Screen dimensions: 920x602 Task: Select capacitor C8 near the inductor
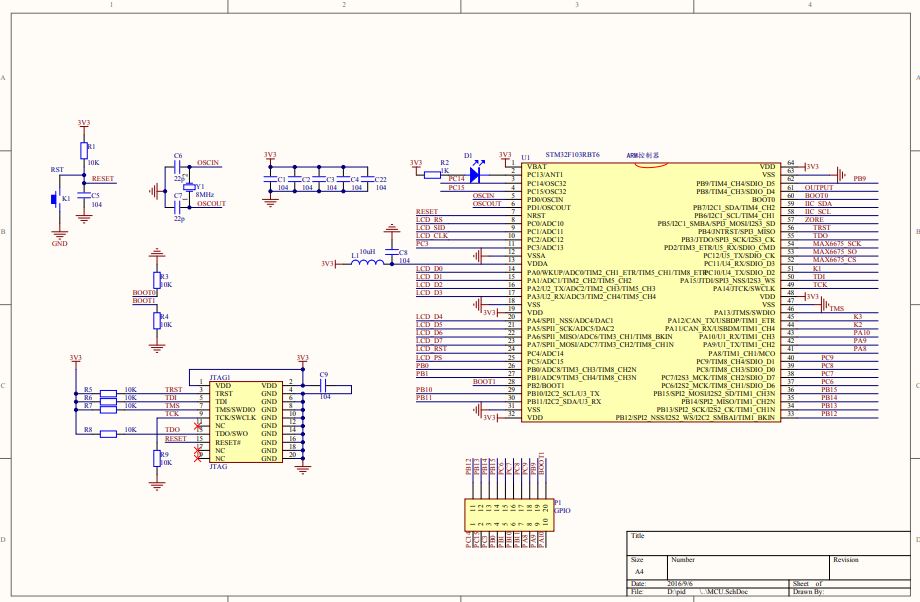391,252
